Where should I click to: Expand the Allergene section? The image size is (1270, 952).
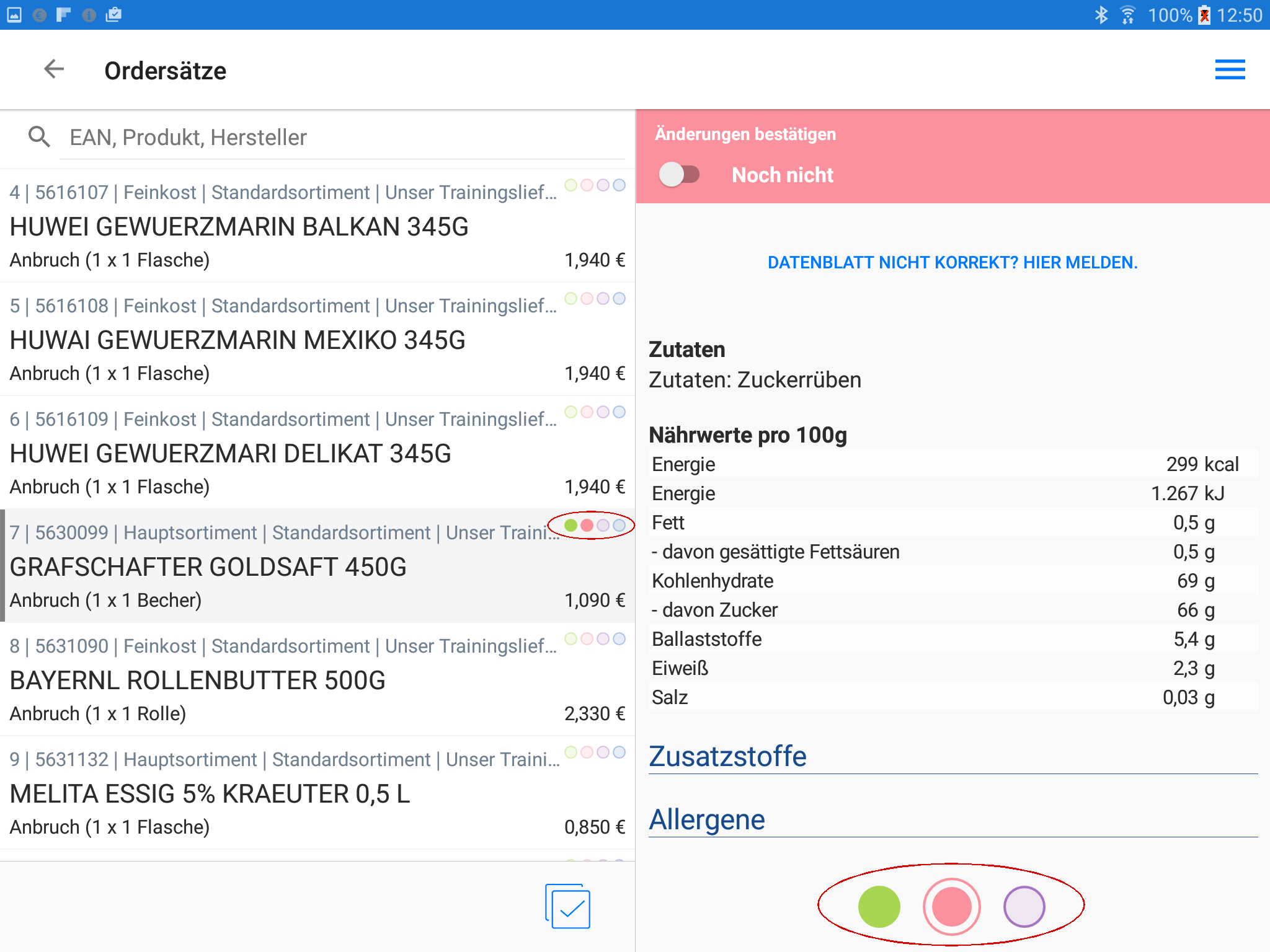click(707, 820)
